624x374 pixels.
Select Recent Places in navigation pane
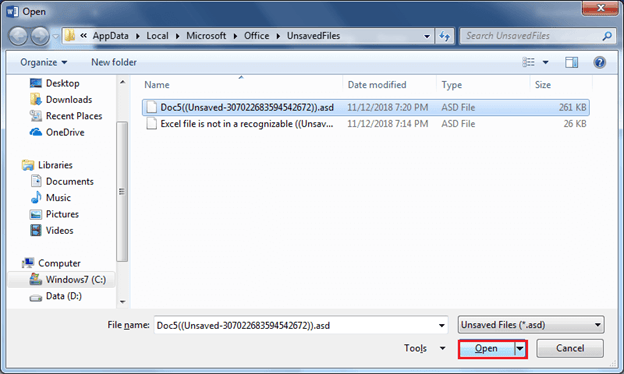[66, 116]
